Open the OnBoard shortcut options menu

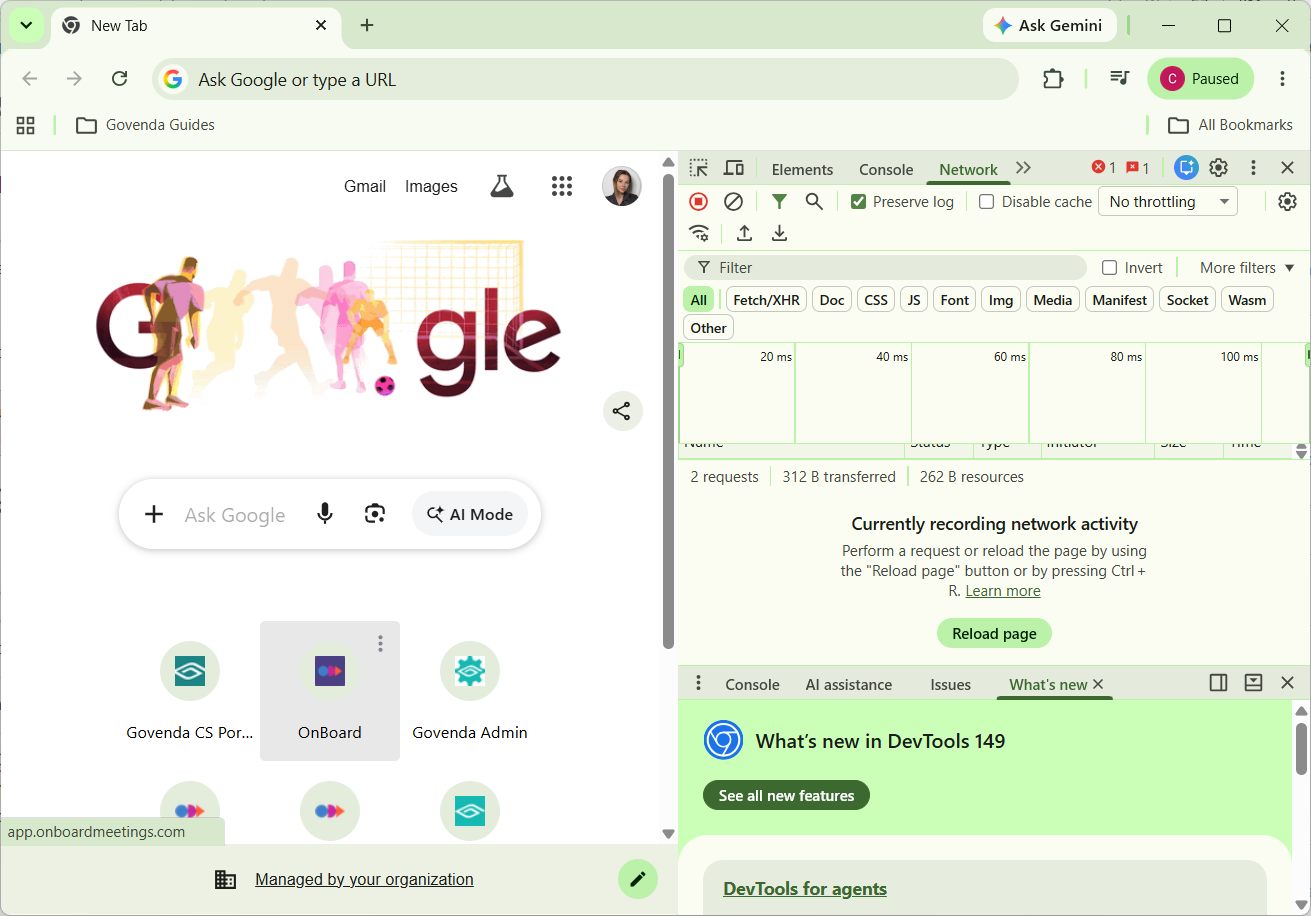pyautogui.click(x=380, y=644)
